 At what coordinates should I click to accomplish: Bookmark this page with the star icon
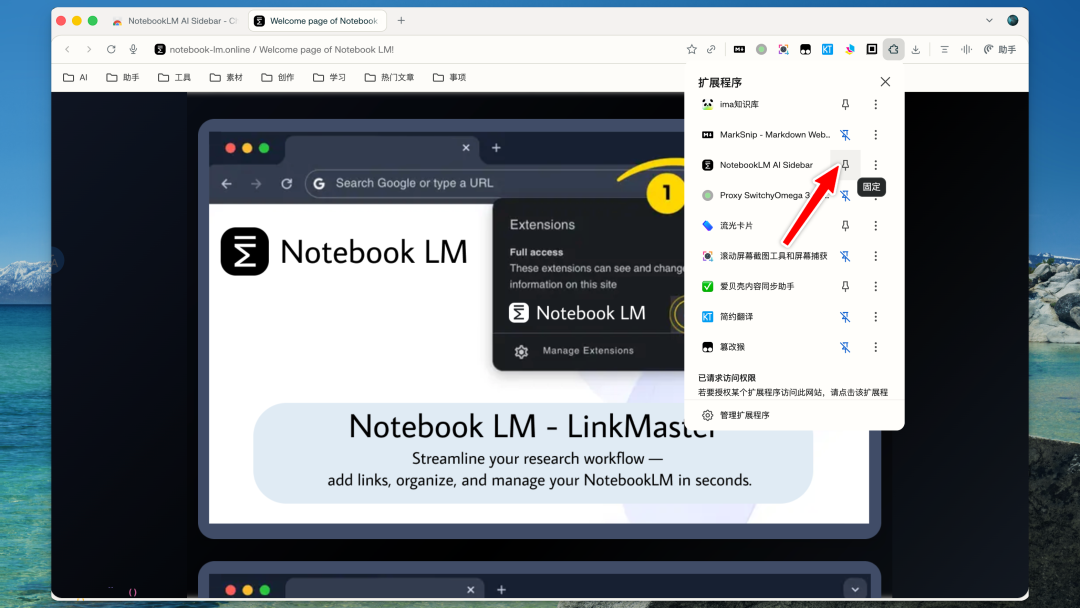click(692, 50)
